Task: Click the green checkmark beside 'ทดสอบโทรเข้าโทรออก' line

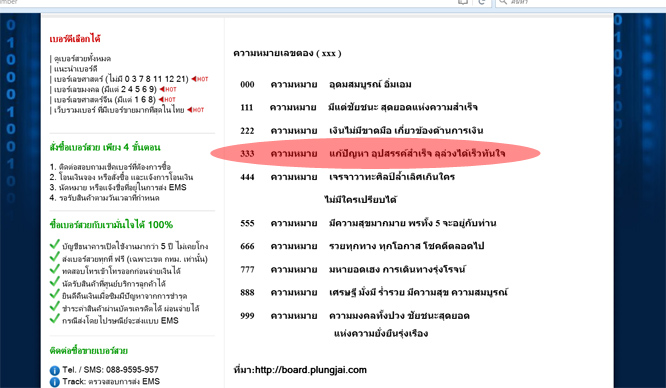Action: (x=54, y=269)
